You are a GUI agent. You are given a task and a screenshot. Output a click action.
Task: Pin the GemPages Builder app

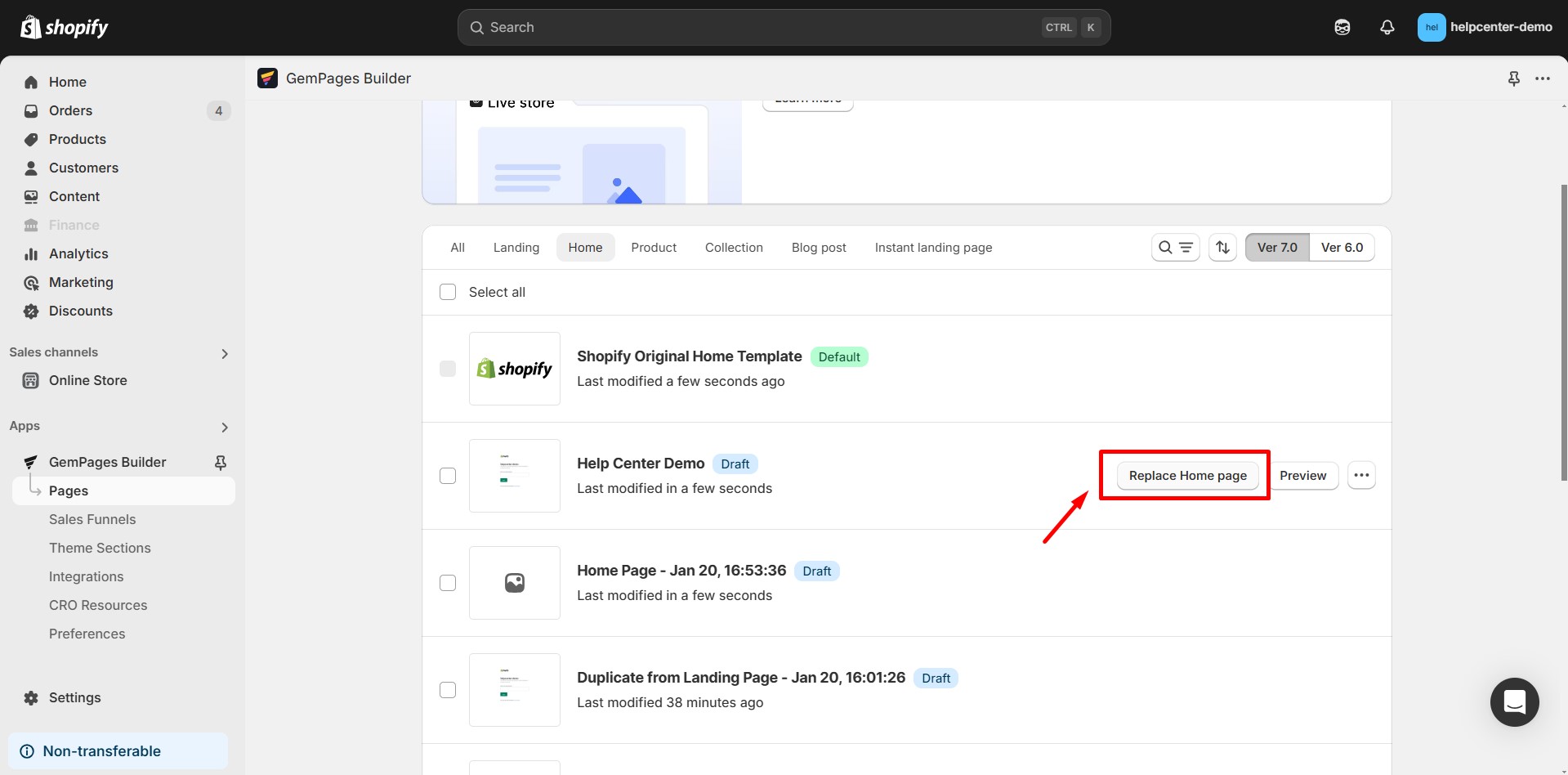click(x=1514, y=78)
